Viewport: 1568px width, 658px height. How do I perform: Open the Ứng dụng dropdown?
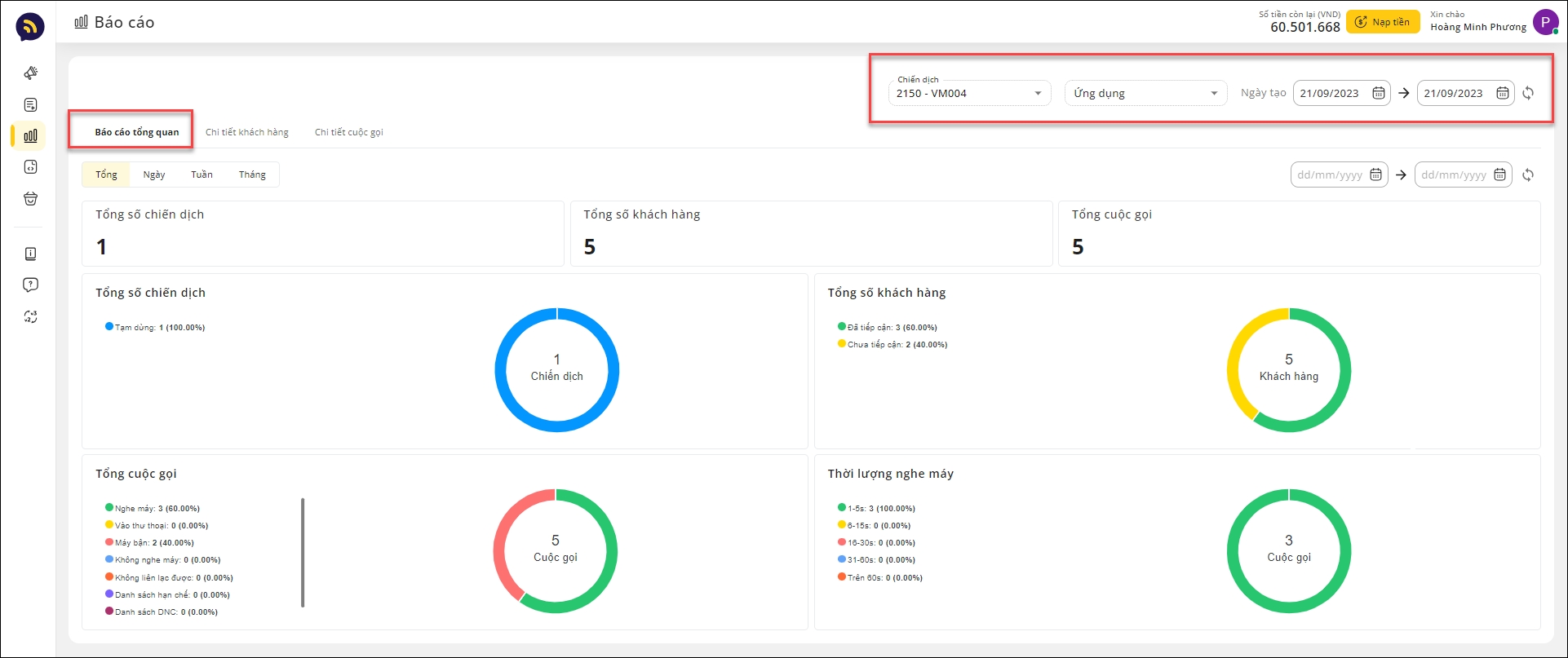[x=1145, y=93]
